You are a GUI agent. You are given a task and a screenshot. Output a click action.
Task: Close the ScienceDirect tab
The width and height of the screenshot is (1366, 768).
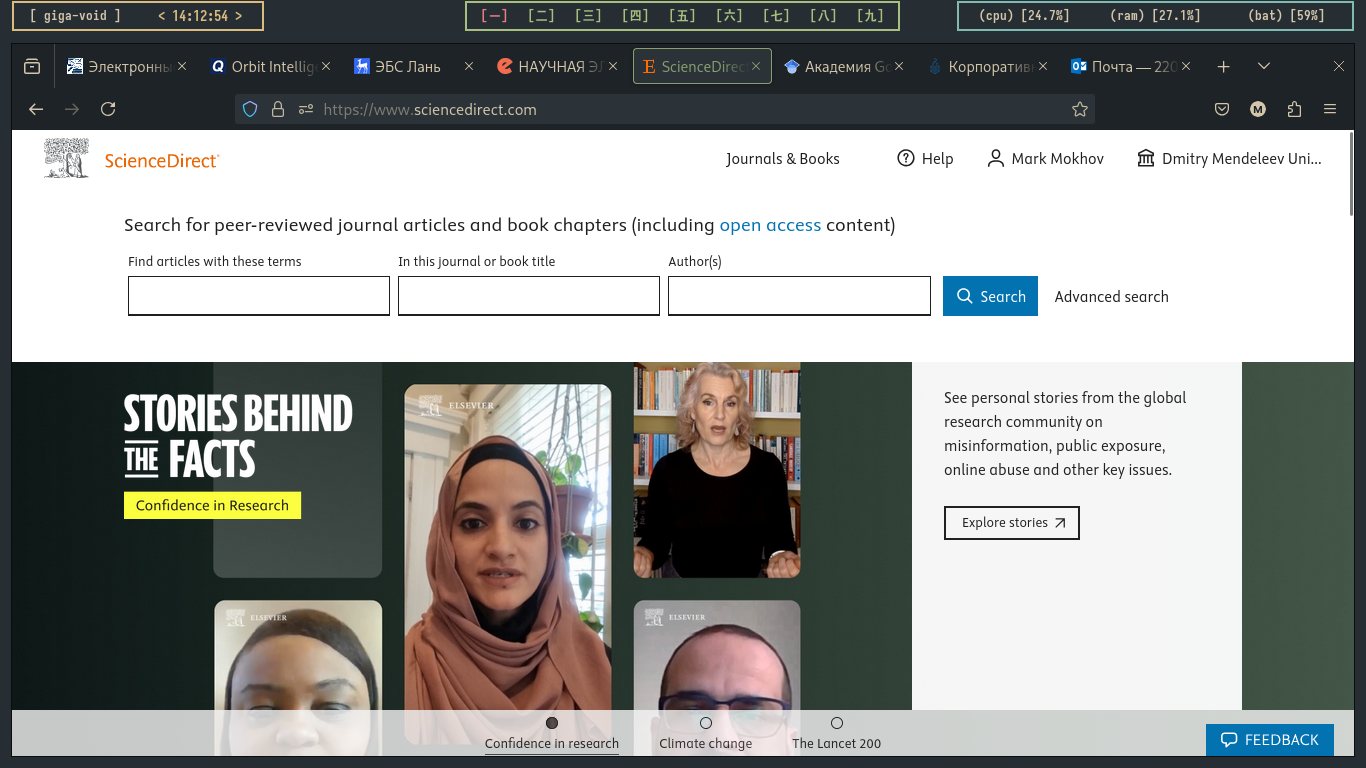point(757,67)
